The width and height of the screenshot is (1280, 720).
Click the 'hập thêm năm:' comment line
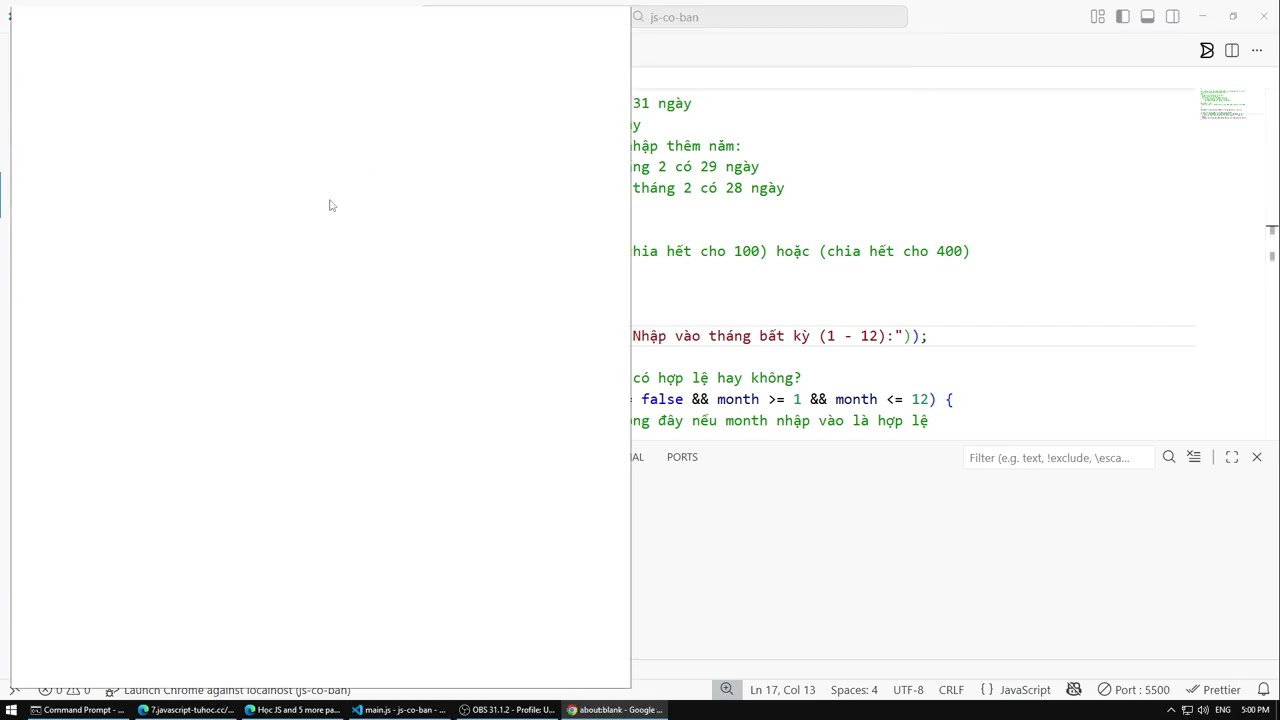point(686,146)
